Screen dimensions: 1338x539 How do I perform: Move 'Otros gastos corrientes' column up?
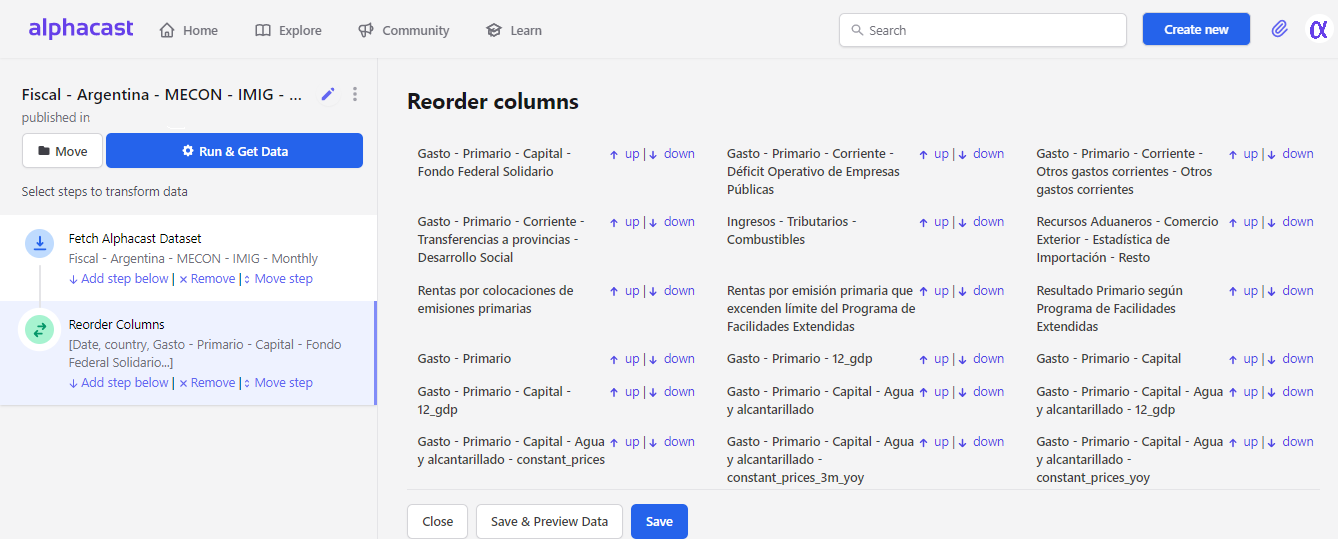pos(1243,154)
